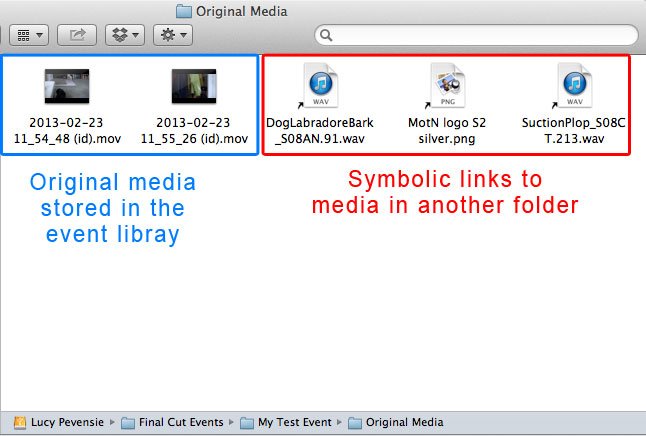Select the SuctionPlop WAV file icon
The width and height of the screenshot is (646, 436).
tap(574, 85)
